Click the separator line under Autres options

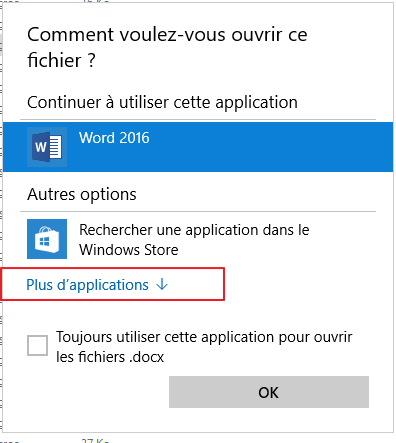pyautogui.click(x=198, y=211)
